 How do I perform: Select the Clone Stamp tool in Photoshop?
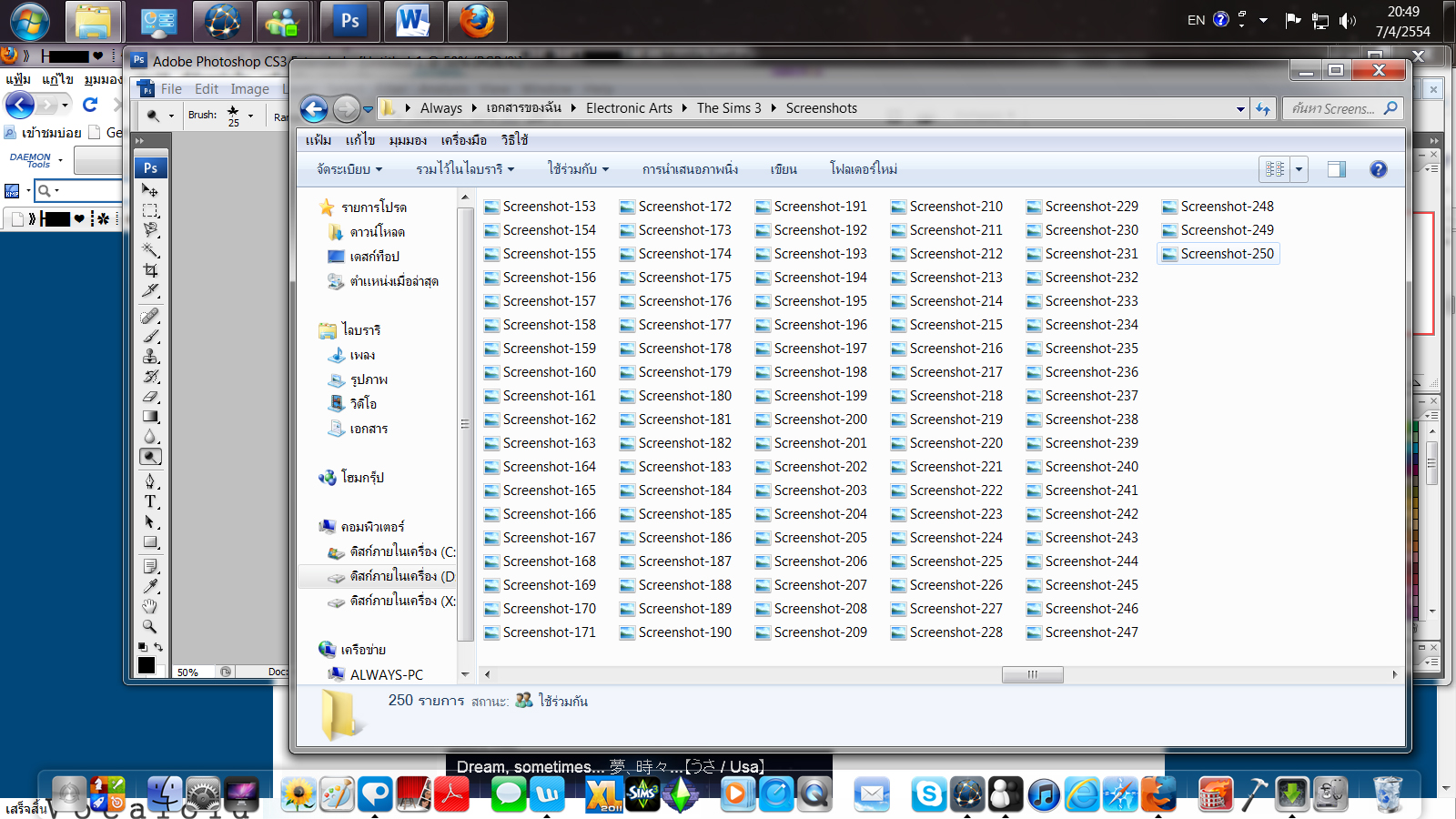point(150,356)
